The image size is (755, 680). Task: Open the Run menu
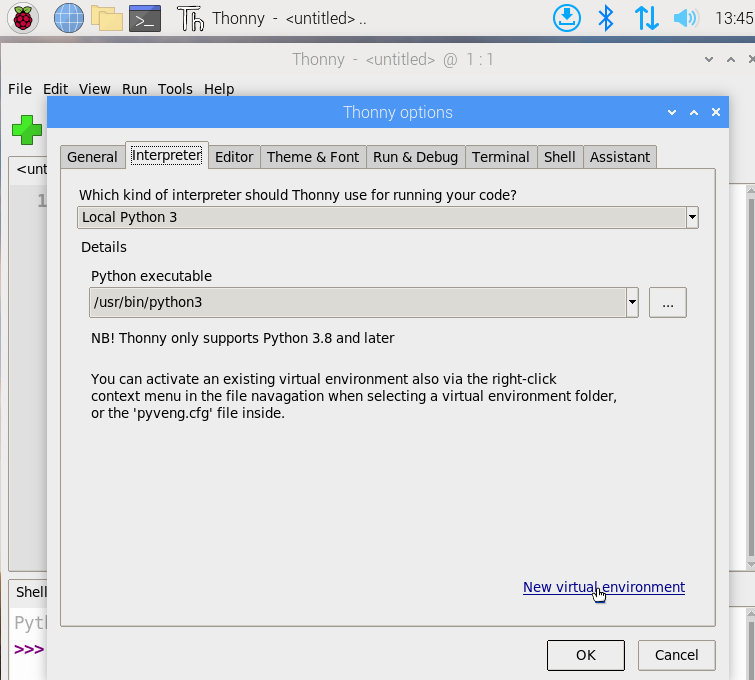point(134,89)
